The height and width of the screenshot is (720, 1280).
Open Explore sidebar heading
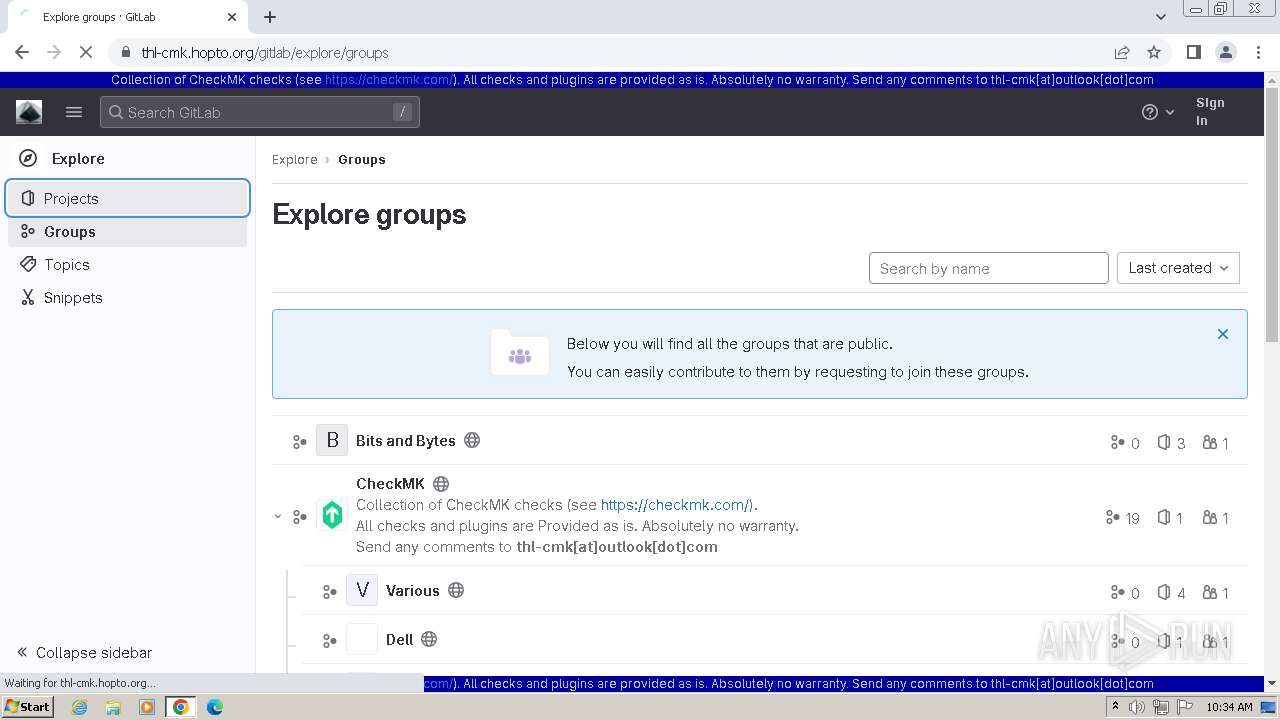pos(78,158)
